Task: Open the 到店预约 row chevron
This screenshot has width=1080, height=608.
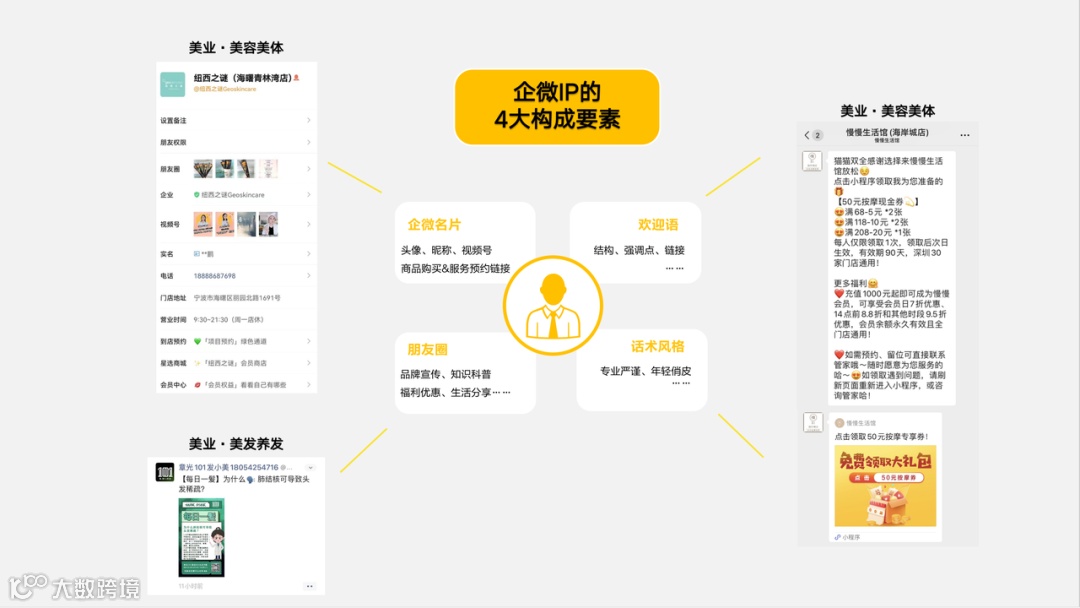Action: tap(309, 341)
